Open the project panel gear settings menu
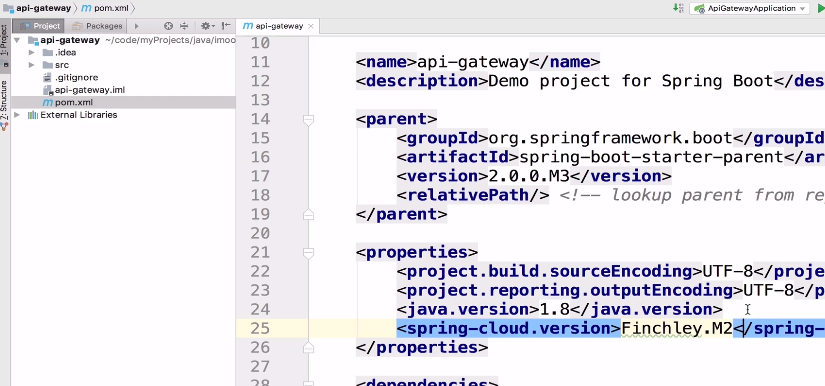Image resolution: width=825 pixels, height=386 pixels. (x=207, y=26)
